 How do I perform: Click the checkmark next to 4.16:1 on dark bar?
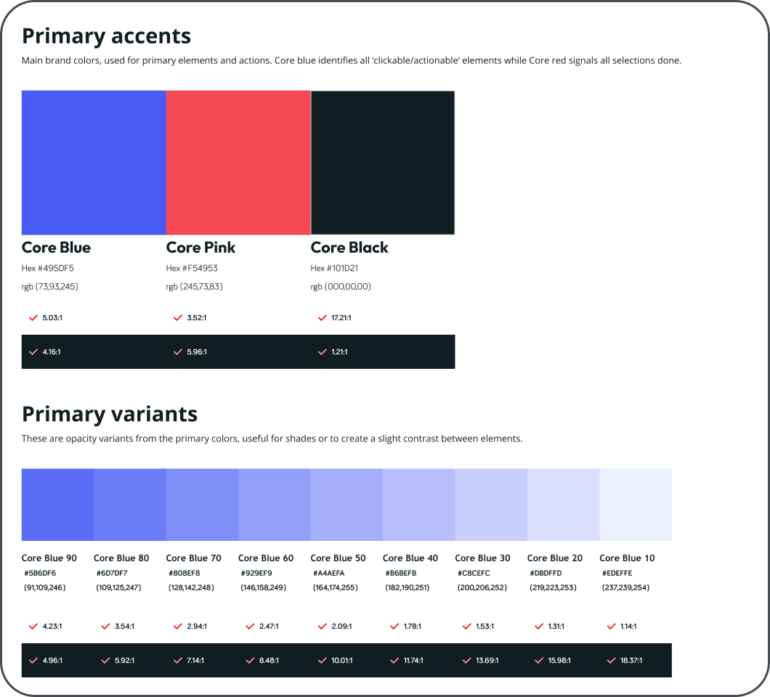(33, 352)
